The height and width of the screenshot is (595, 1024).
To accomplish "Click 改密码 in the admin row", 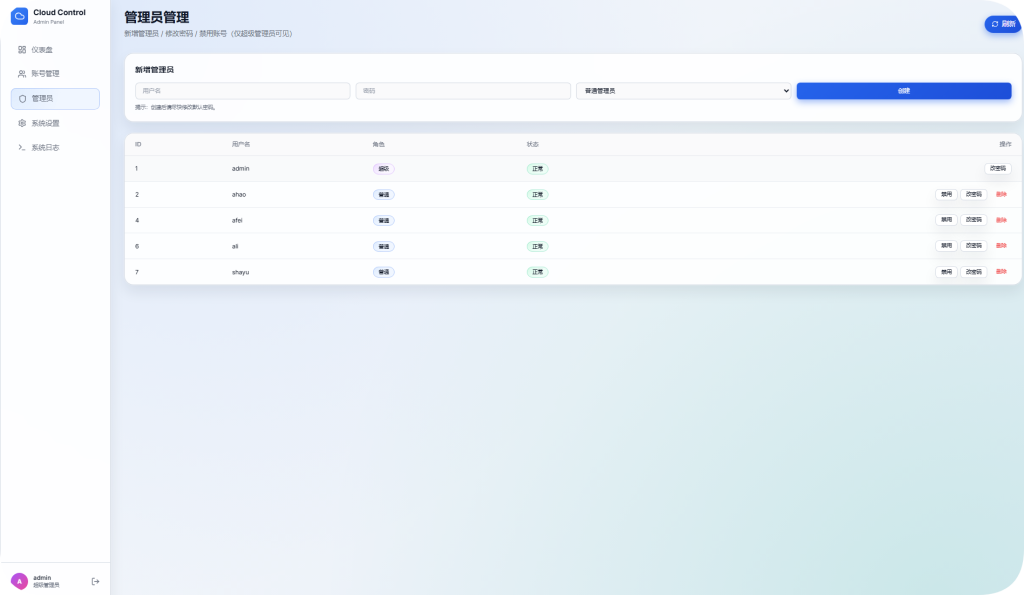I will [998, 169].
